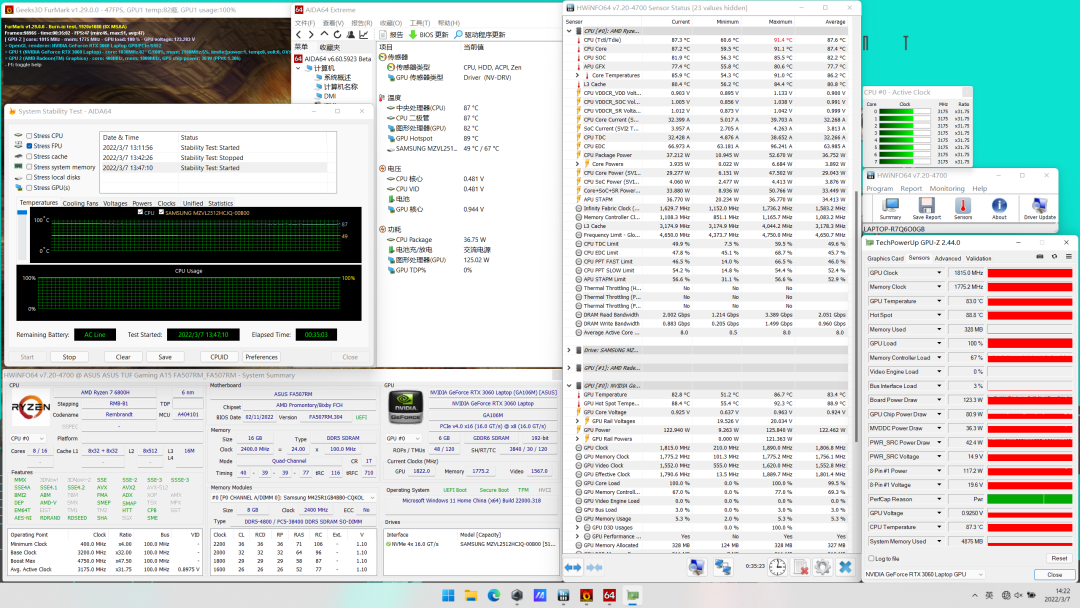Screen dimensions: 1080x608
Task: Click AIDA64 icon on the taskbar
Action: tap(610, 596)
